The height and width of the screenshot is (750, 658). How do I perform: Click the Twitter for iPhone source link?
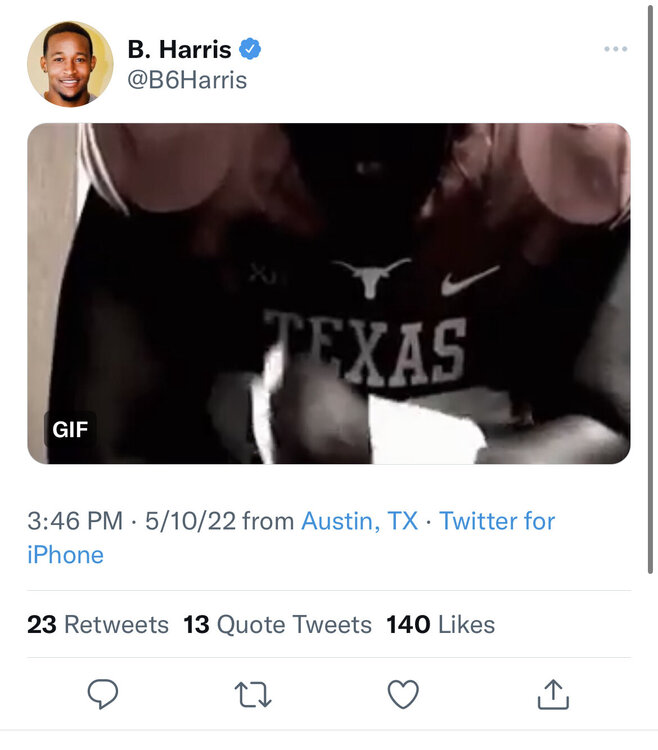496,521
